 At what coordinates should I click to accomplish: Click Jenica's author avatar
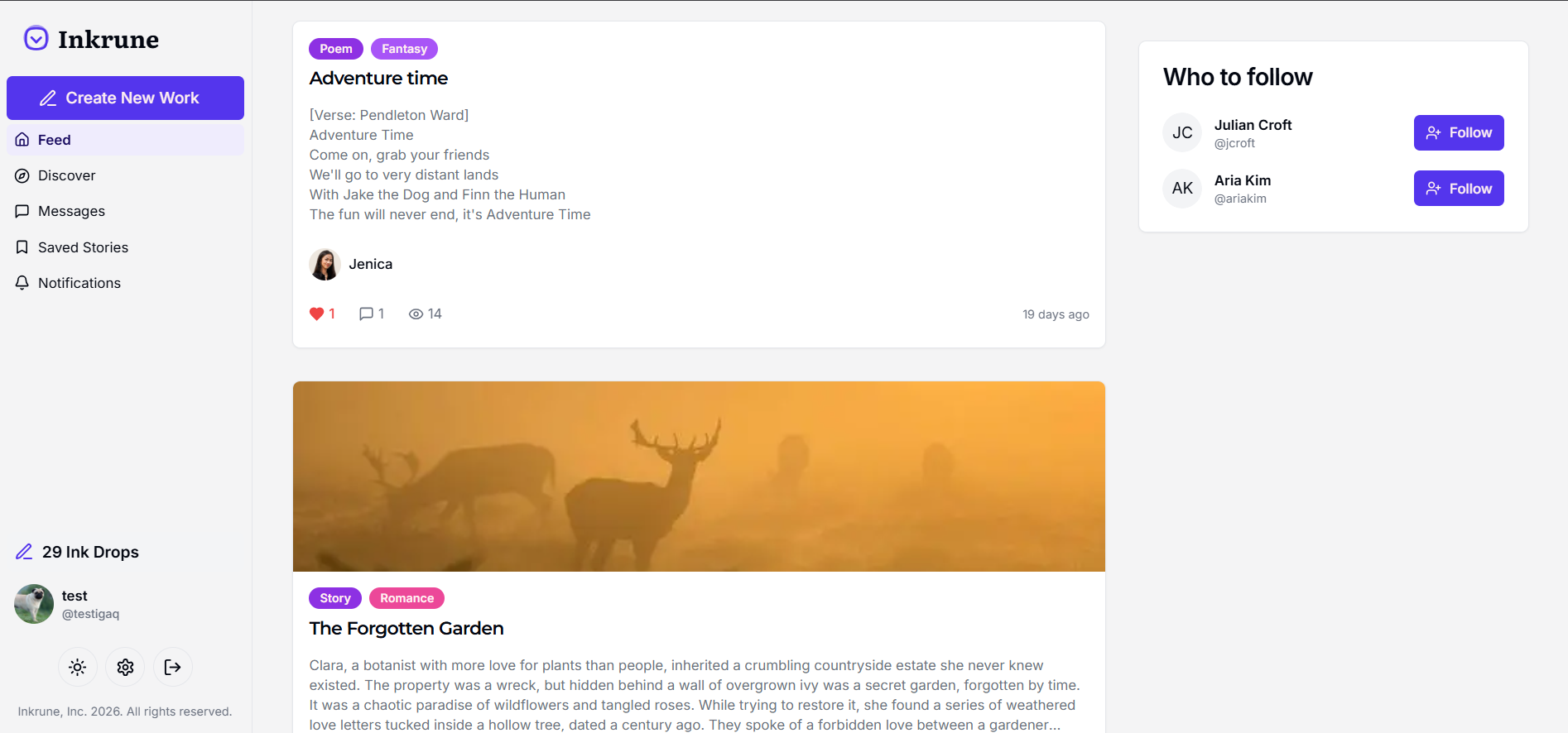(x=325, y=264)
